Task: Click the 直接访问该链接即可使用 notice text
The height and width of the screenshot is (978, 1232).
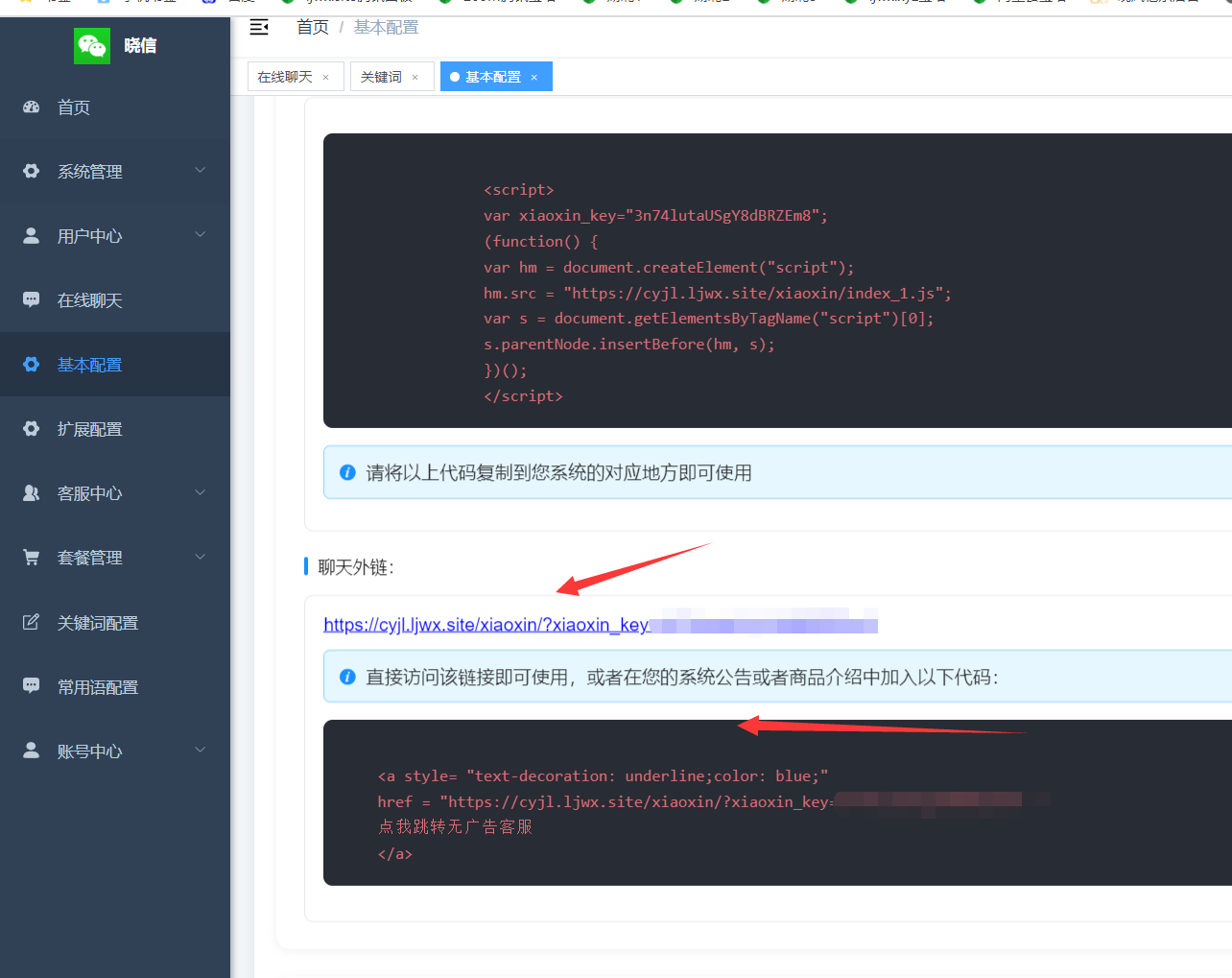Action: tap(682, 677)
